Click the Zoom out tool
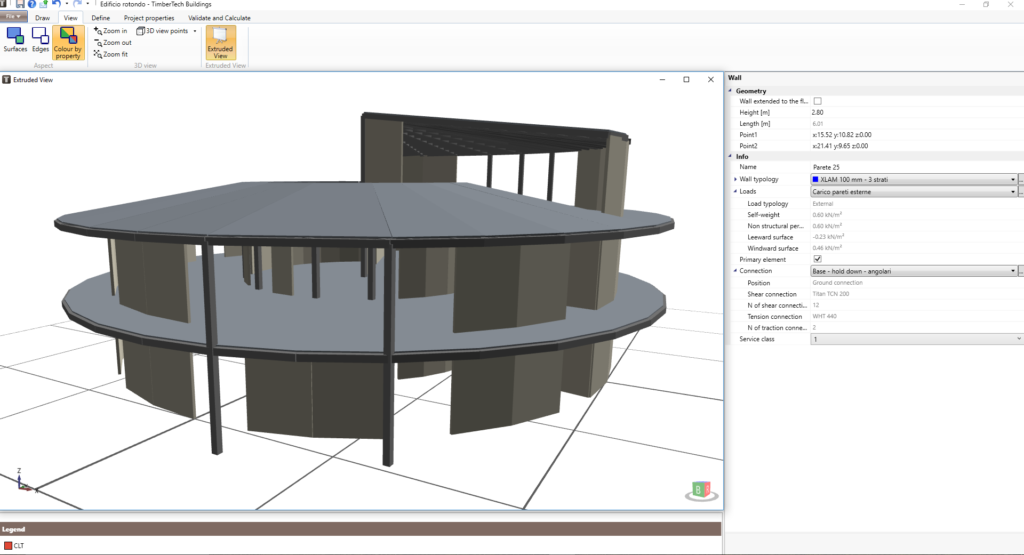 [112, 43]
